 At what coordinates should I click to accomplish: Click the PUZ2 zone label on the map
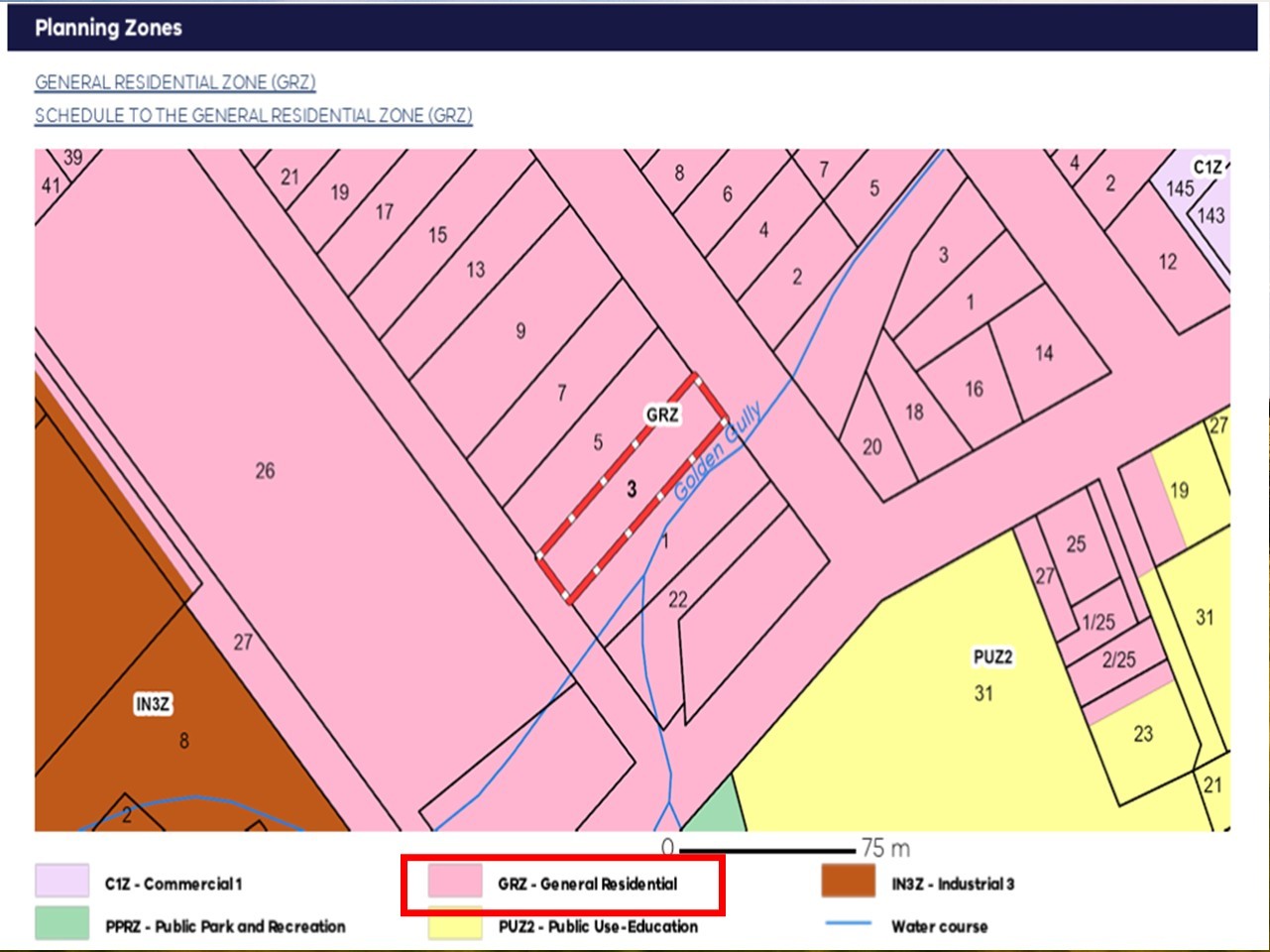coord(992,657)
